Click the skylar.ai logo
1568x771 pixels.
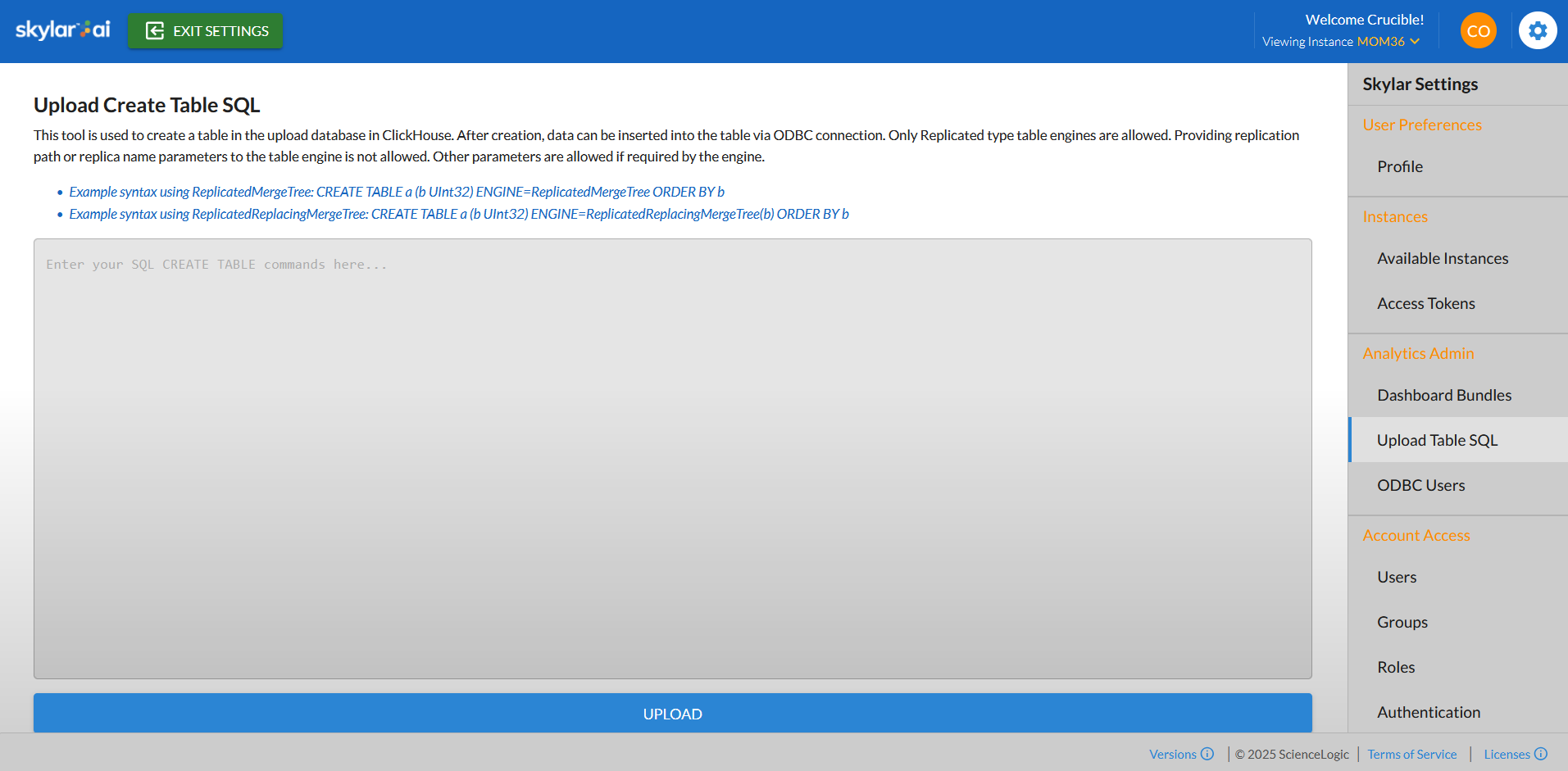(61, 29)
